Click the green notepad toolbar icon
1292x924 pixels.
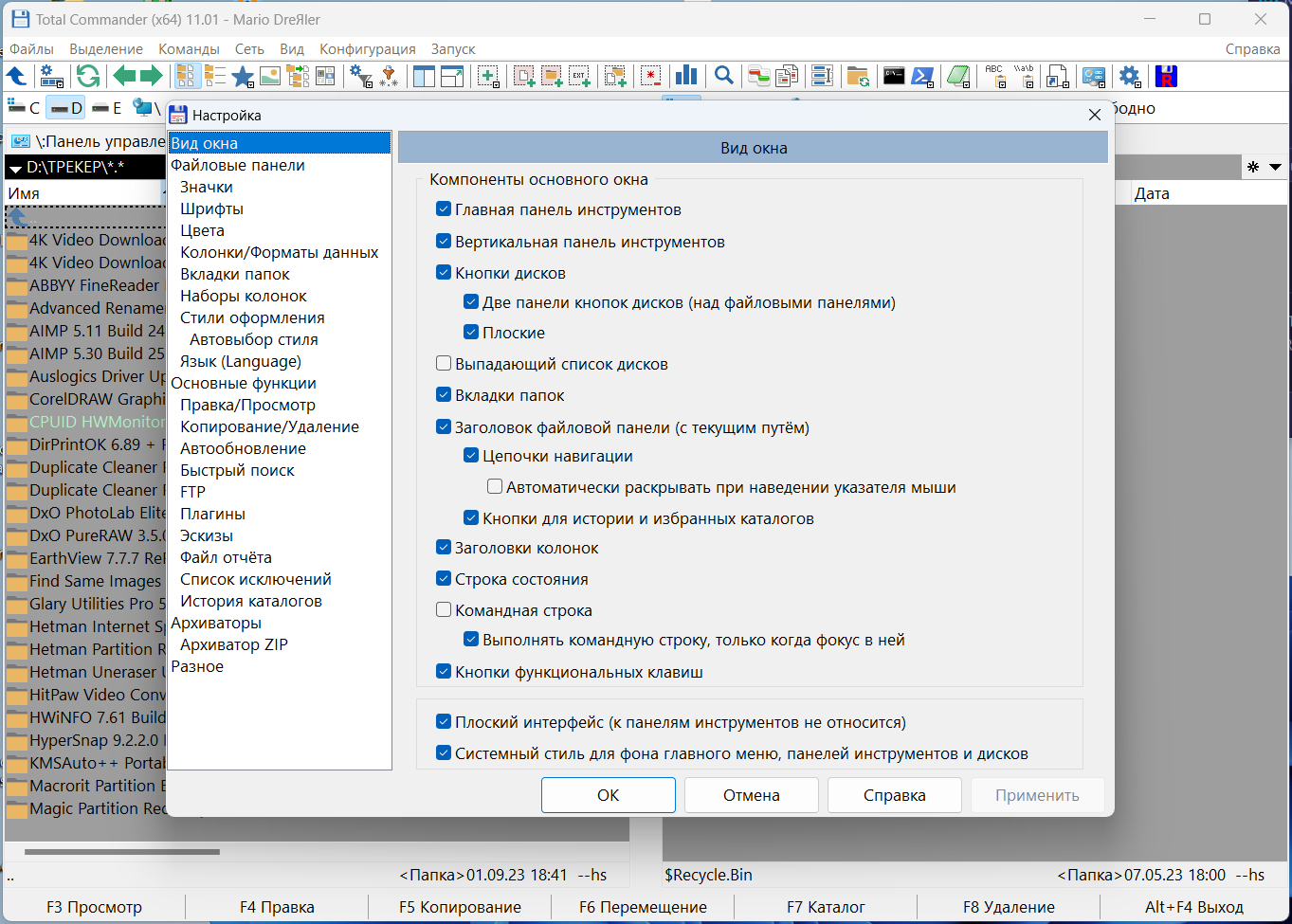coord(958,76)
